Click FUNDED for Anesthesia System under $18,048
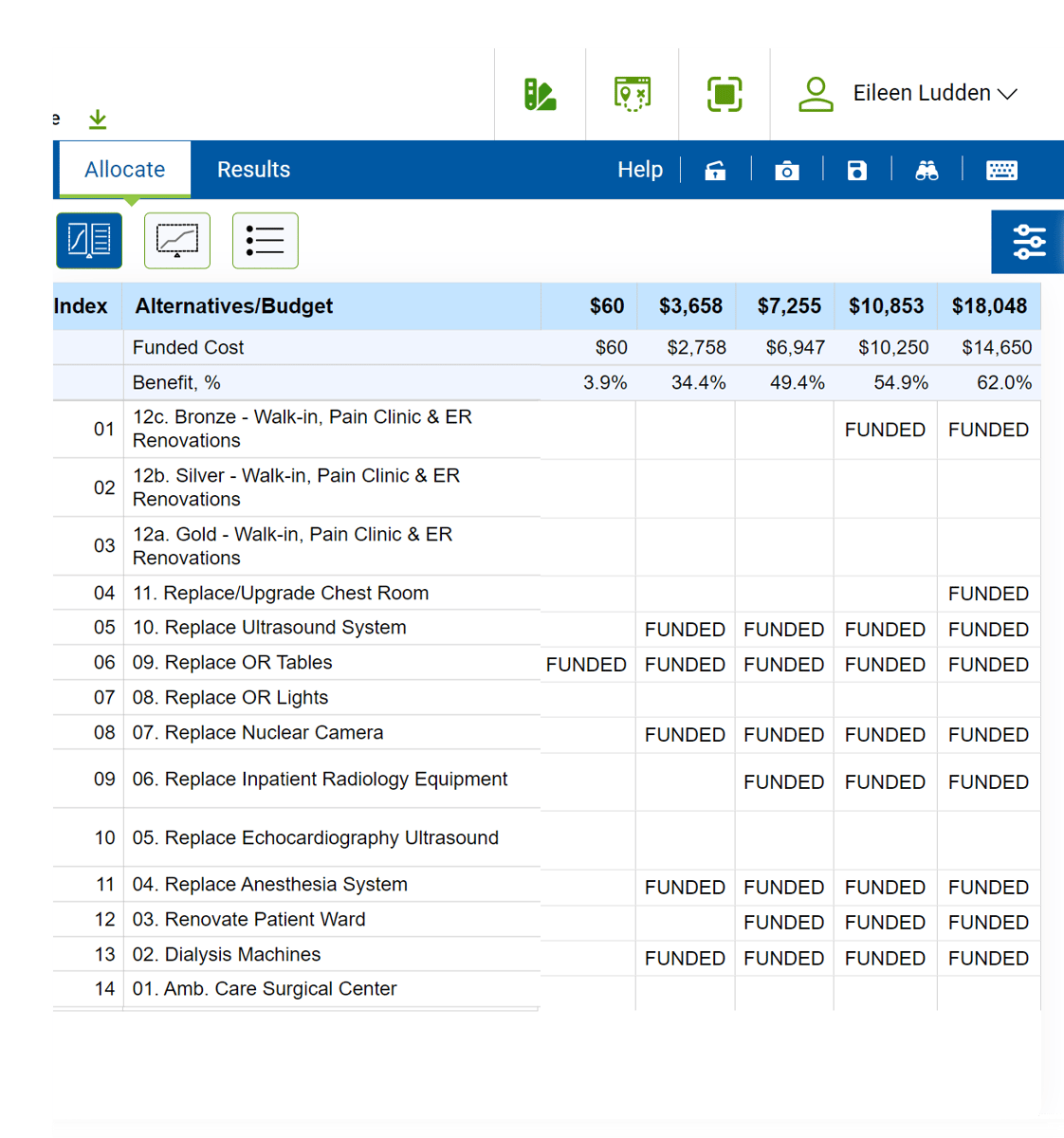This screenshot has width=1064, height=1138. pos(988,888)
